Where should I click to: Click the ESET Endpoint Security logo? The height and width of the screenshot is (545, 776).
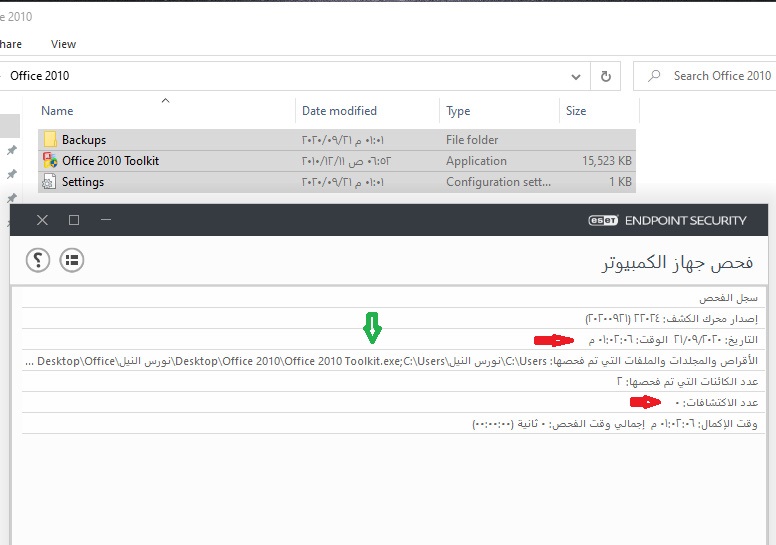coord(681,220)
